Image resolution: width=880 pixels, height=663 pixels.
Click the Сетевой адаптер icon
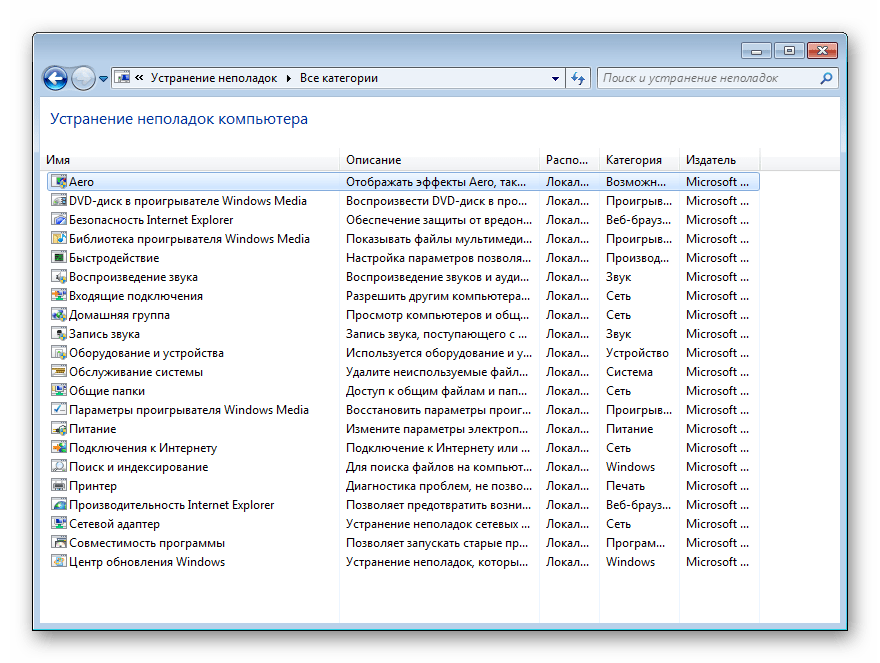[x=59, y=524]
